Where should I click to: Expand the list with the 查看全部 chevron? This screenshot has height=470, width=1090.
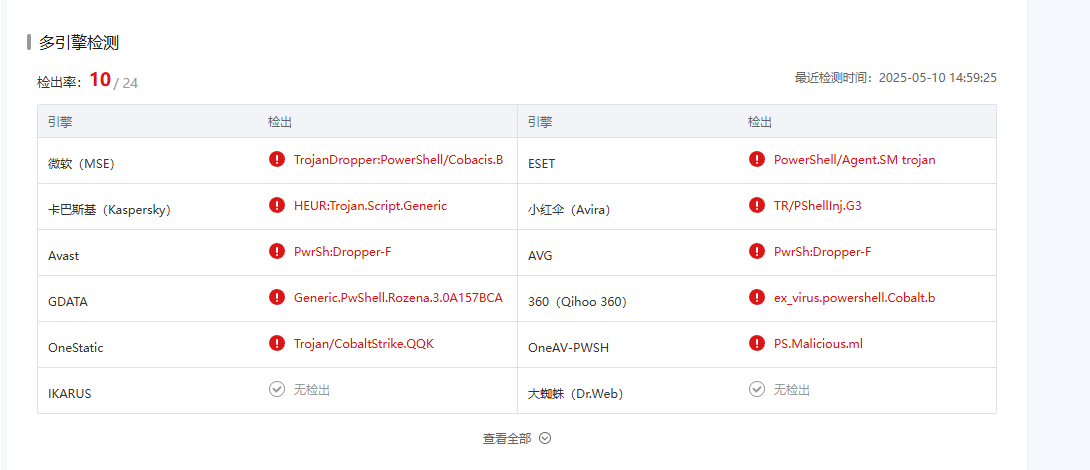[x=545, y=438]
